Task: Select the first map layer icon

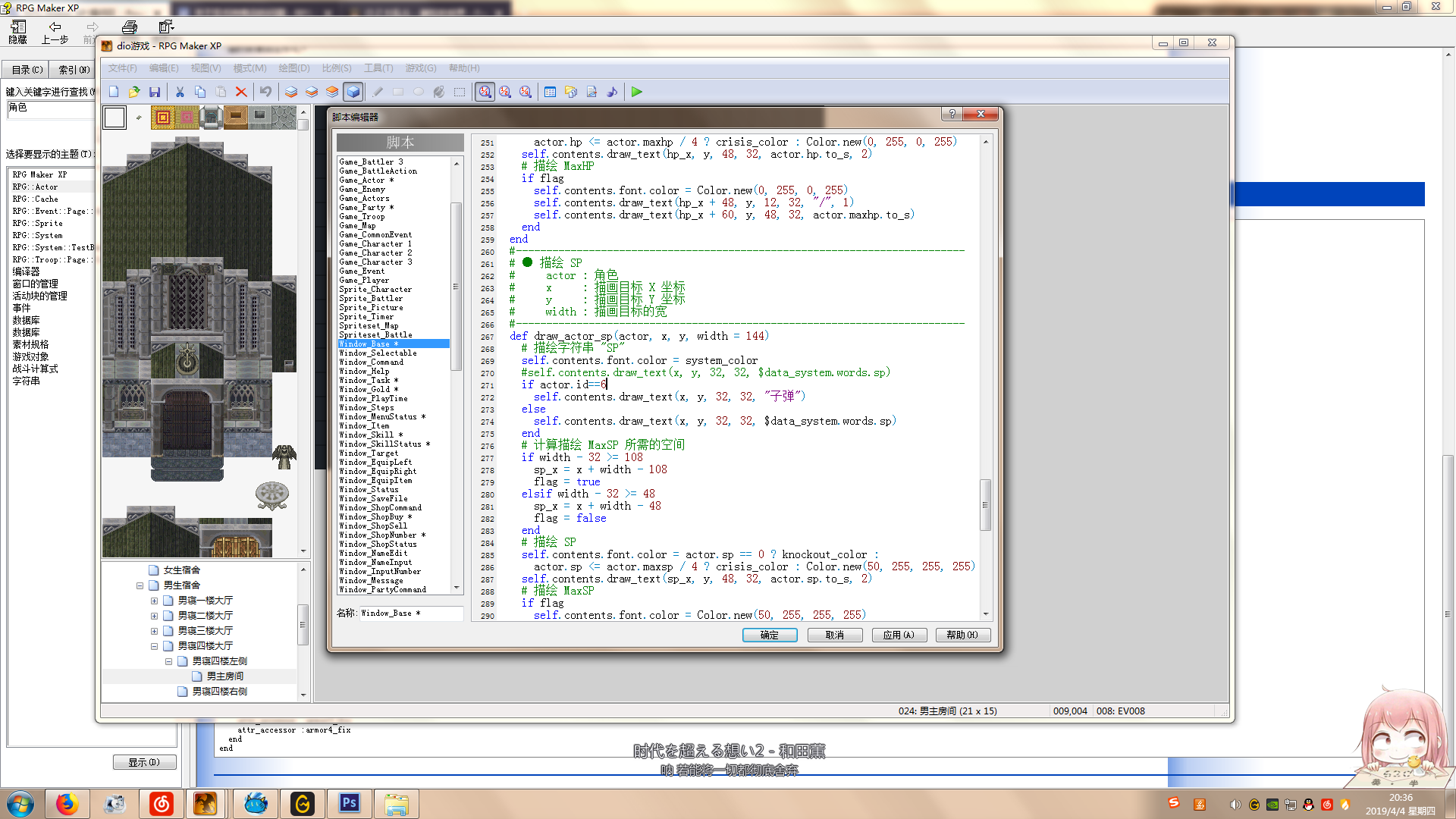Action: coord(291,92)
